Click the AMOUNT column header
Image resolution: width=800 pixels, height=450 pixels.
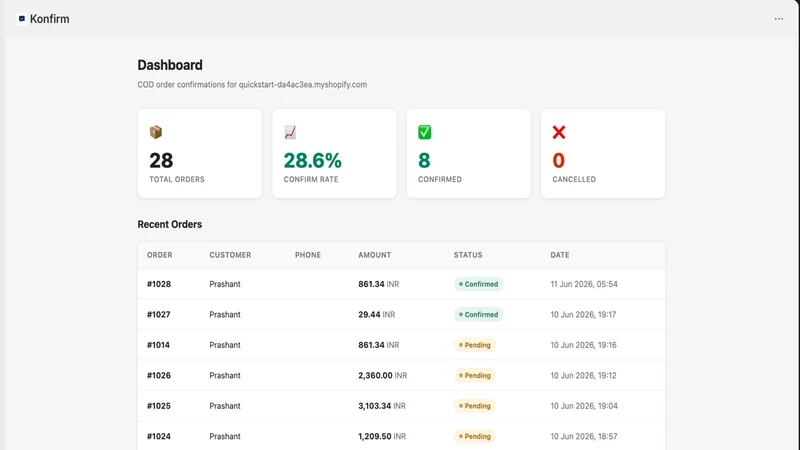(x=374, y=255)
